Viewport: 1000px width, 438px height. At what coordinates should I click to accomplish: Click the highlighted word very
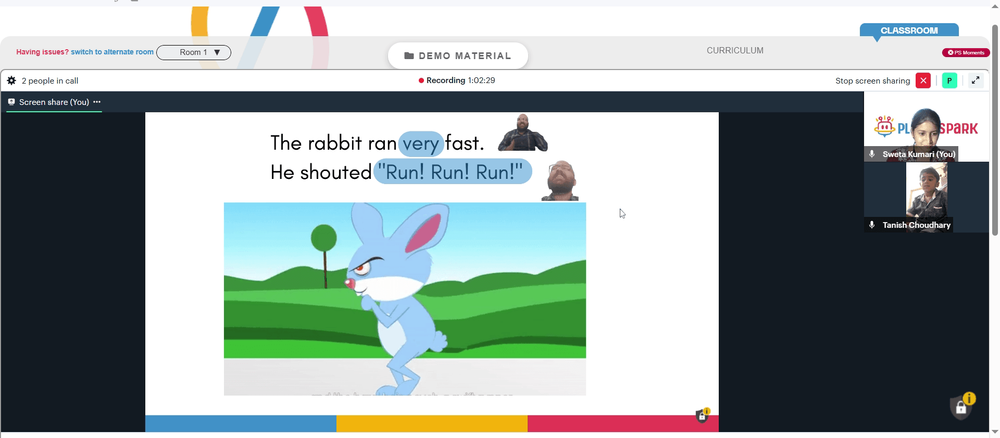click(x=421, y=143)
